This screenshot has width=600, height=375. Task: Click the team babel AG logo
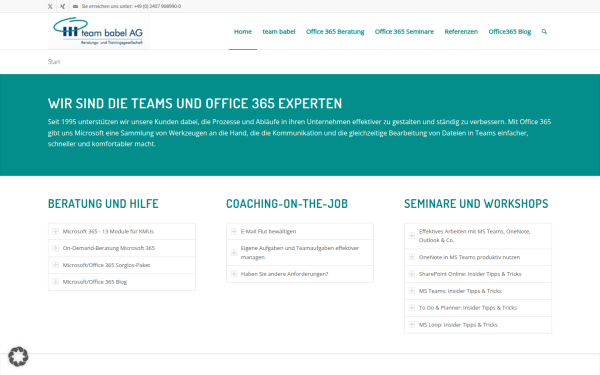[99, 32]
